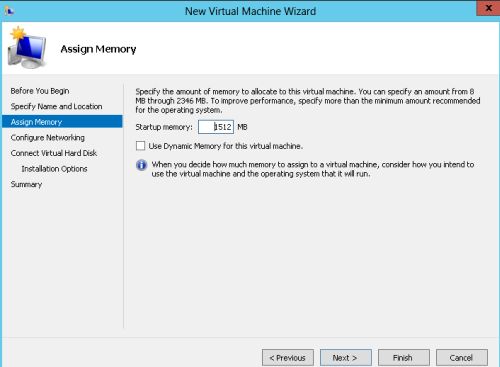Cancel the virtual machine wizard
This screenshot has height=367, width=500.
(x=462, y=358)
